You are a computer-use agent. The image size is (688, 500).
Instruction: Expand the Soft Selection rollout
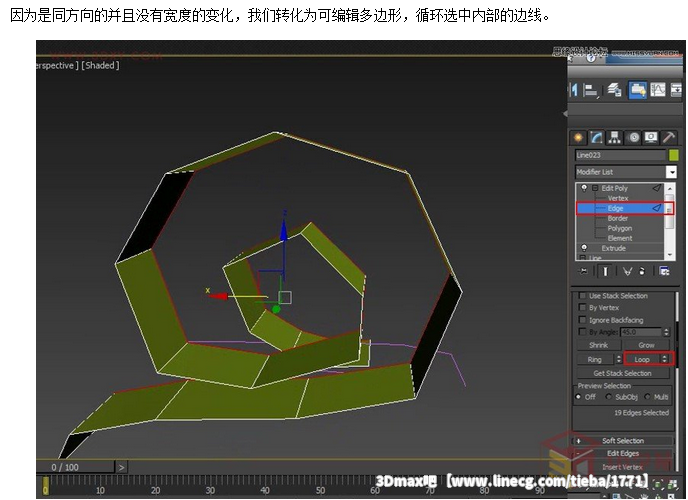[x=623, y=441]
